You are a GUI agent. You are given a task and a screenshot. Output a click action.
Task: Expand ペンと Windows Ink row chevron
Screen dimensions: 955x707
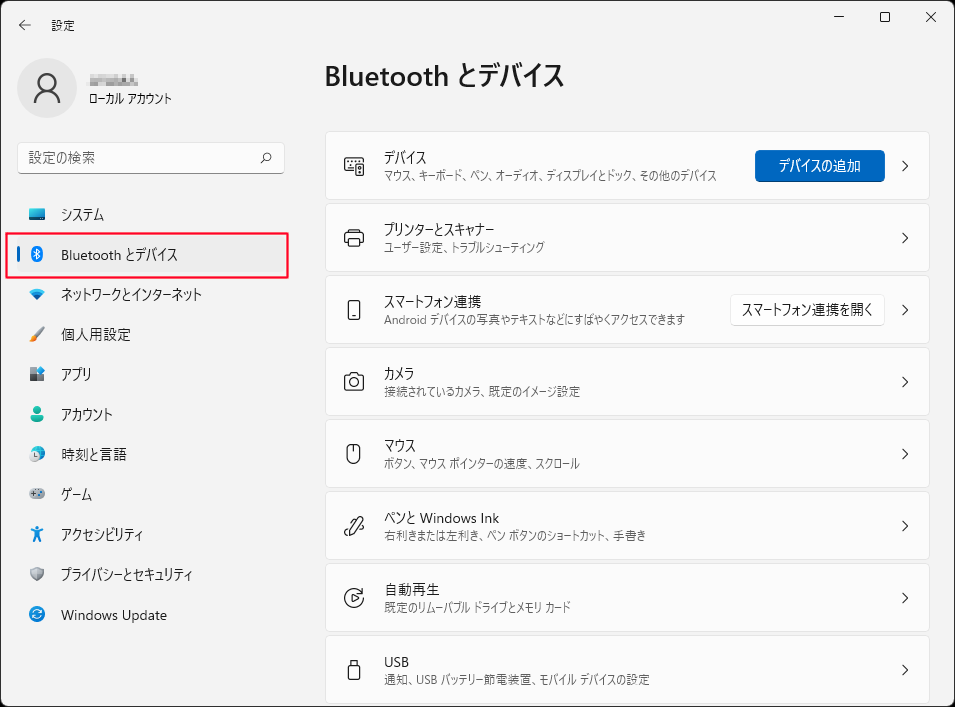tap(905, 526)
